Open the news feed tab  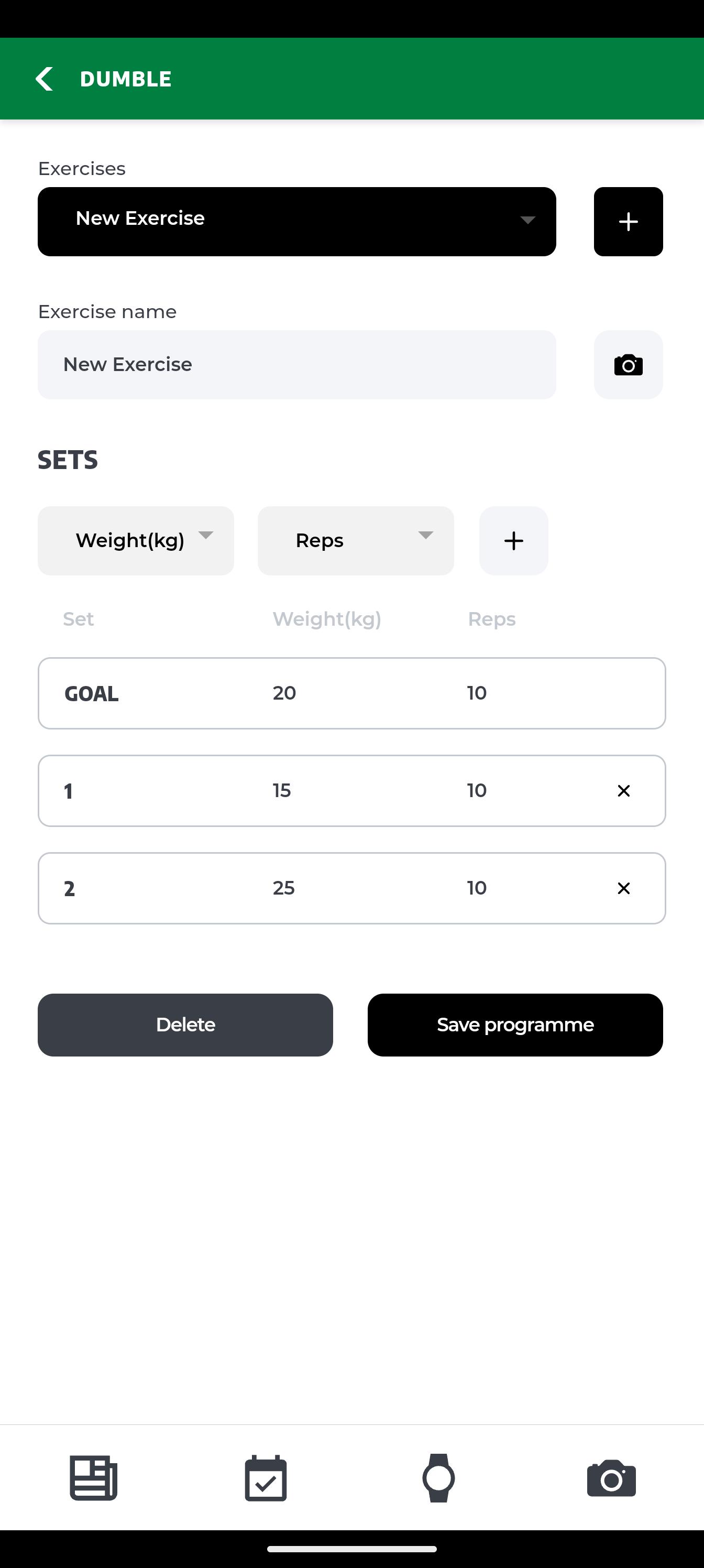(93, 1478)
